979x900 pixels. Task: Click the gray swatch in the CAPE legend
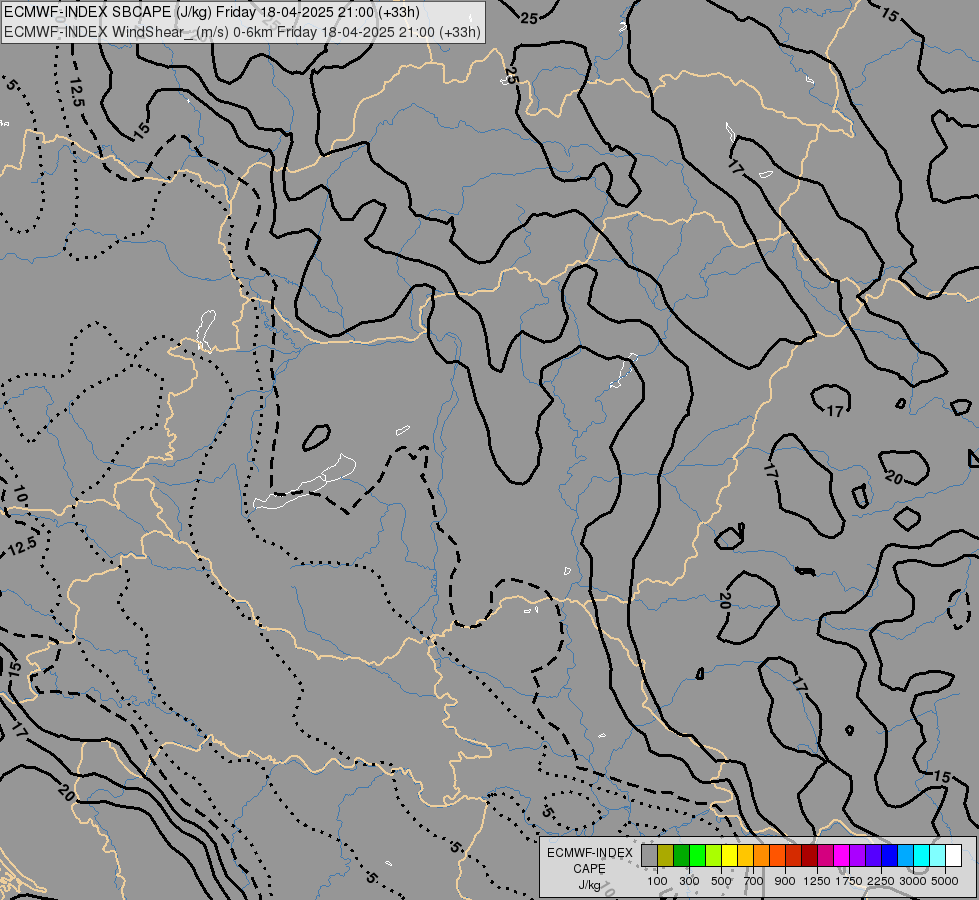click(x=649, y=855)
